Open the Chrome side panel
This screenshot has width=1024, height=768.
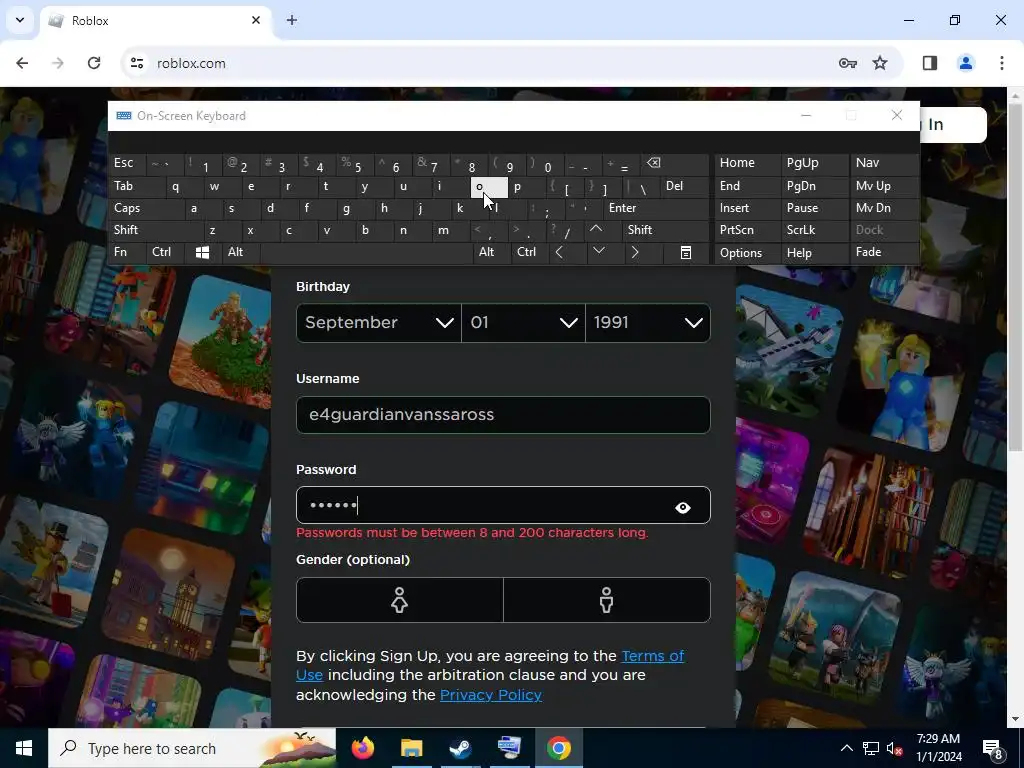[x=930, y=63]
